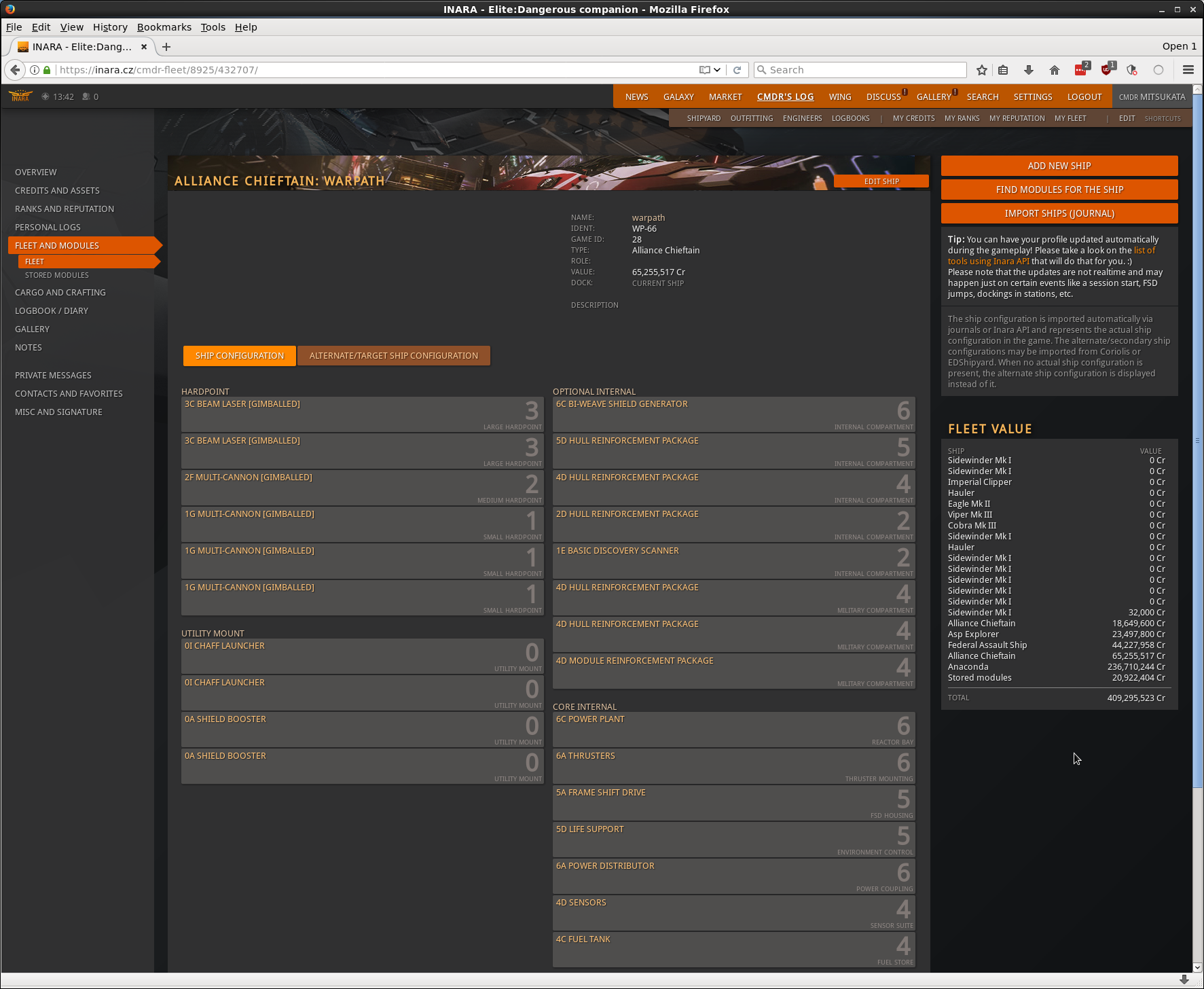The image size is (1204, 989).
Task: Open Private Messages in sidebar
Action: 53,375
